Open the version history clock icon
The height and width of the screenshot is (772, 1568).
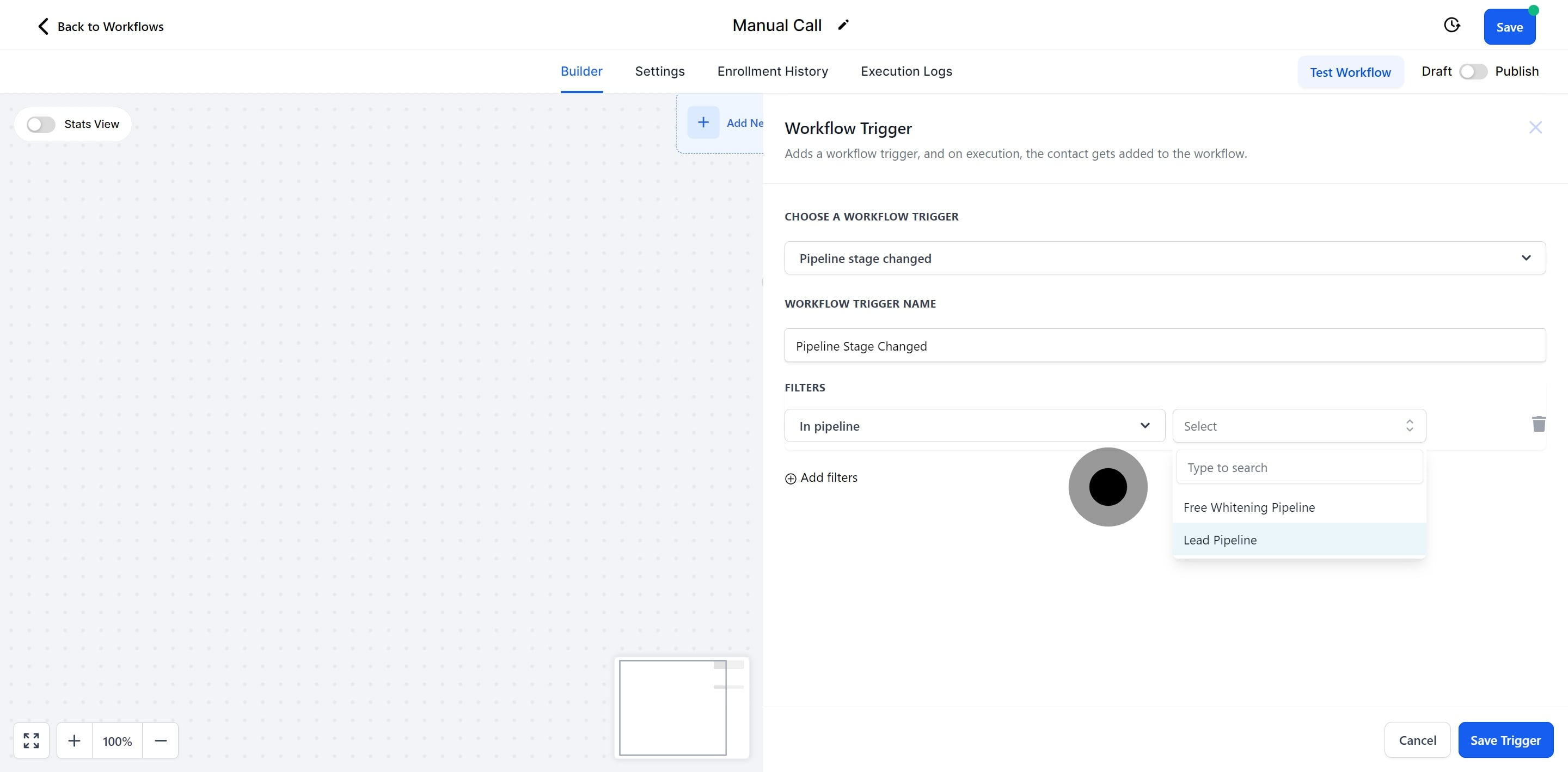1451,25
